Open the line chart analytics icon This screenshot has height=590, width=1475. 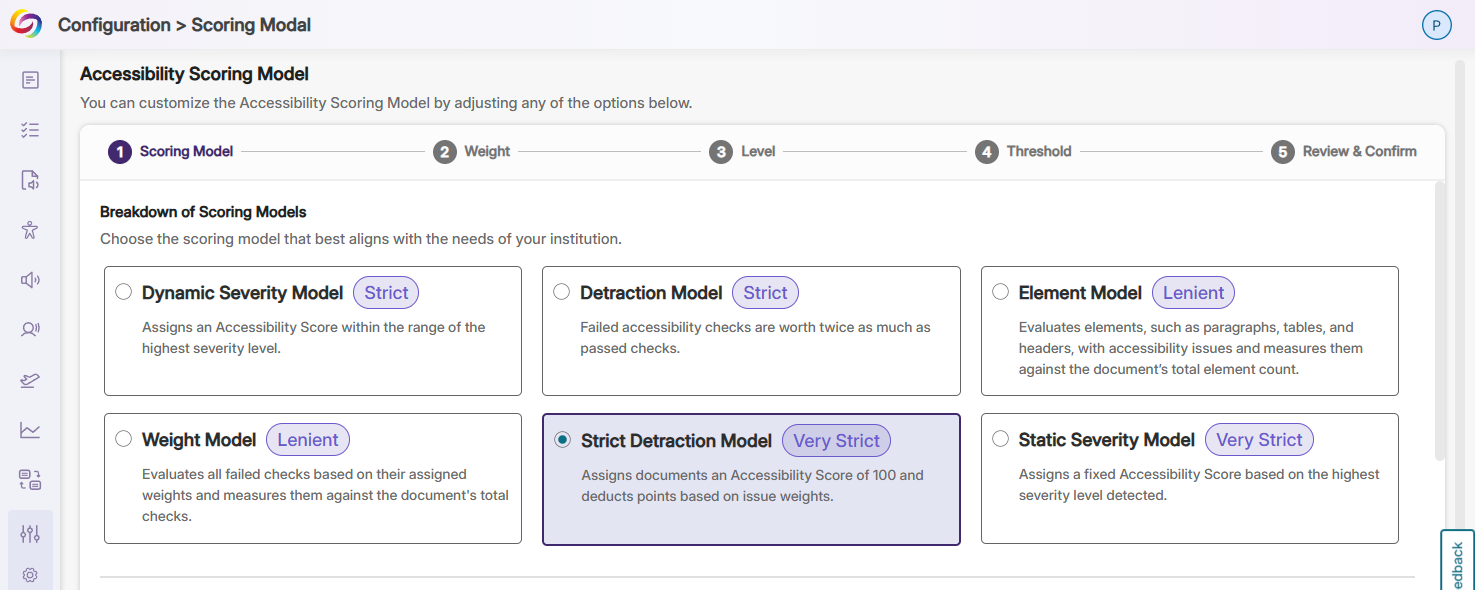pos(30,430)
